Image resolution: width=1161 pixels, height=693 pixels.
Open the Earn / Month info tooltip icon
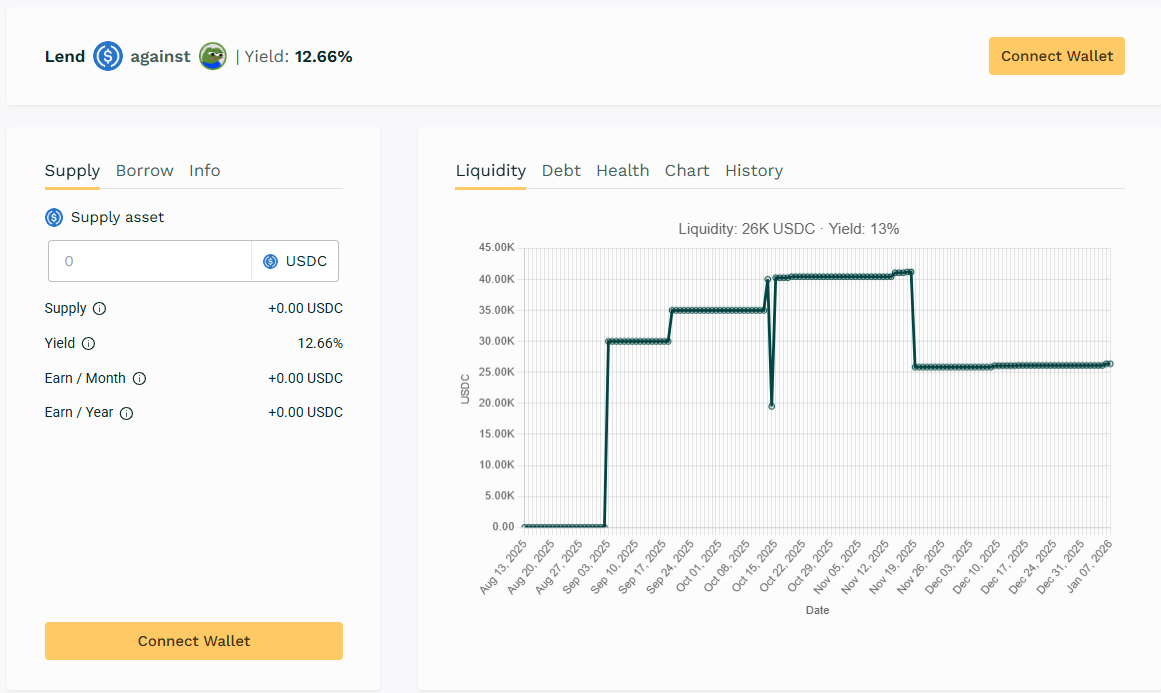[x=139, y=379]
